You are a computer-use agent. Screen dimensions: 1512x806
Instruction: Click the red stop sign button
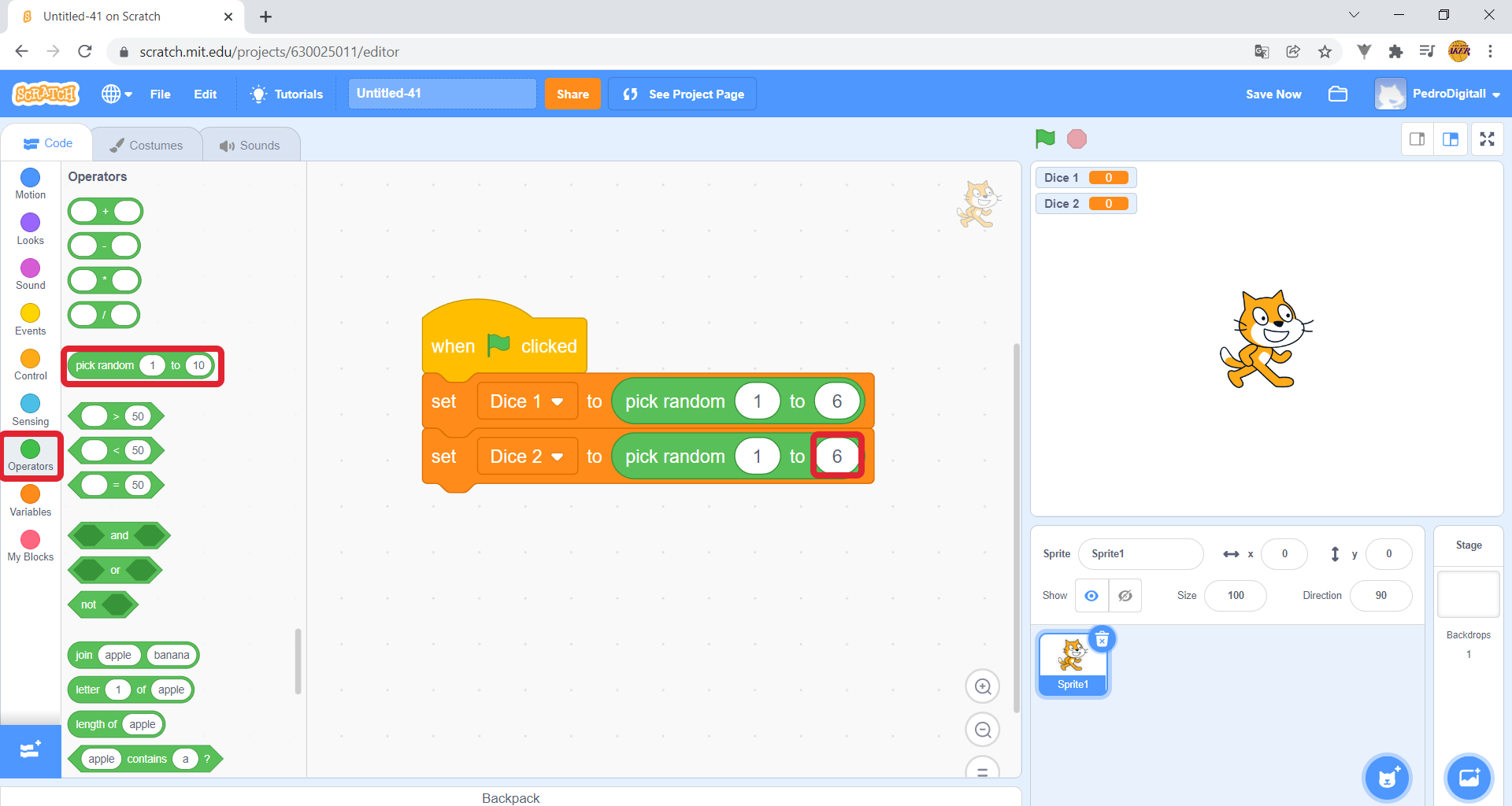click(1077, 139)
